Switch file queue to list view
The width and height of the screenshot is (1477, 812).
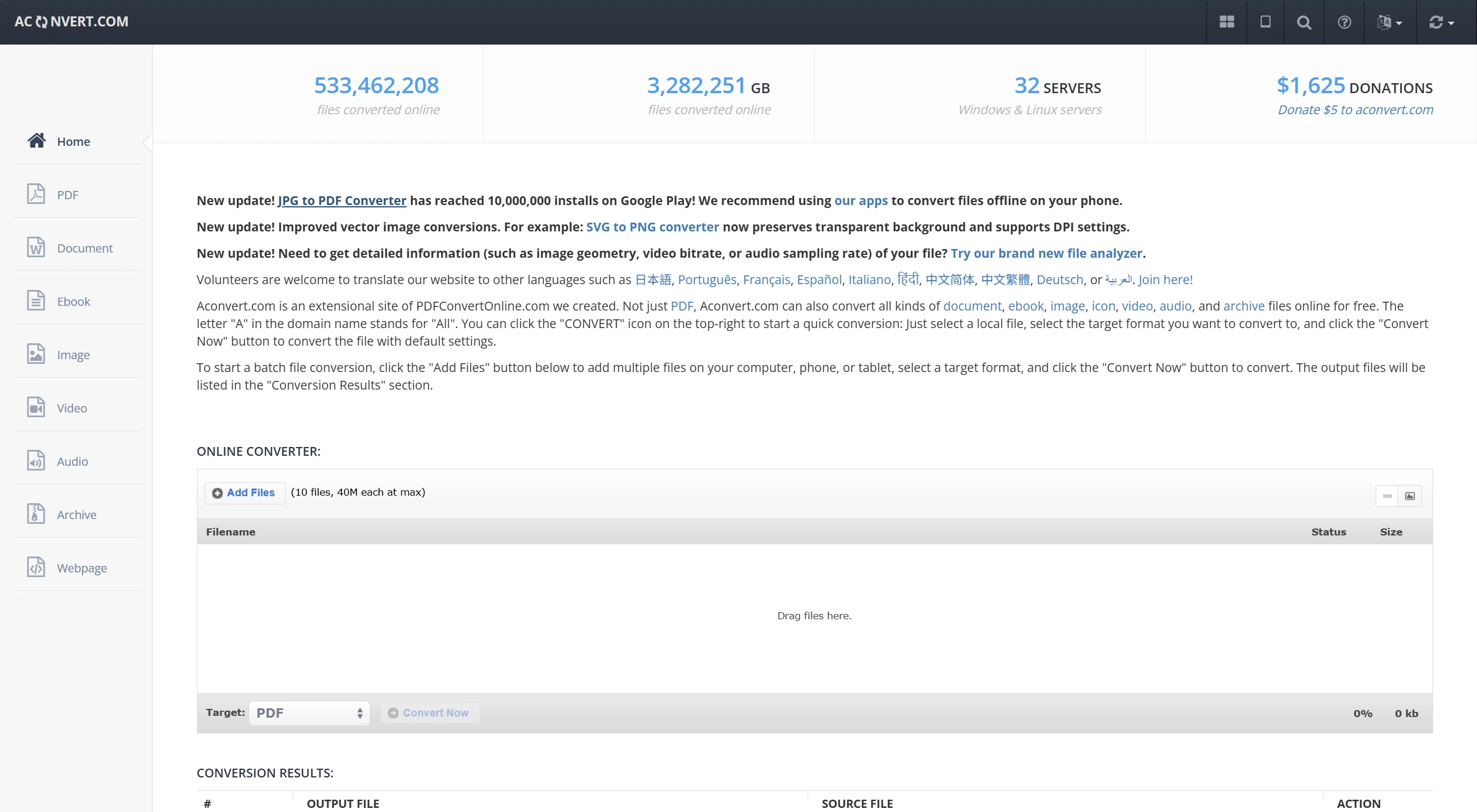(1387, 496)
